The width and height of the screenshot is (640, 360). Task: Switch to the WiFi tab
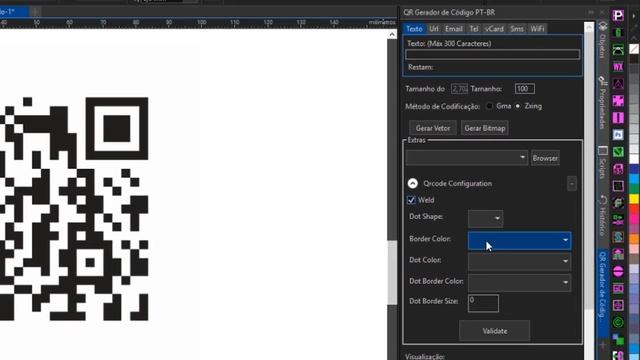(x=537, y=29)
